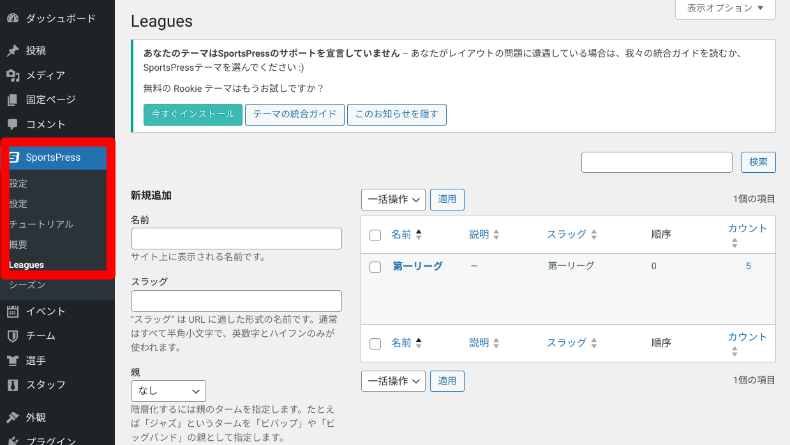Screen dimensions: 790x445
Task: Click the plugin icon beside プラグイン
Action: [x=13, y=441]
